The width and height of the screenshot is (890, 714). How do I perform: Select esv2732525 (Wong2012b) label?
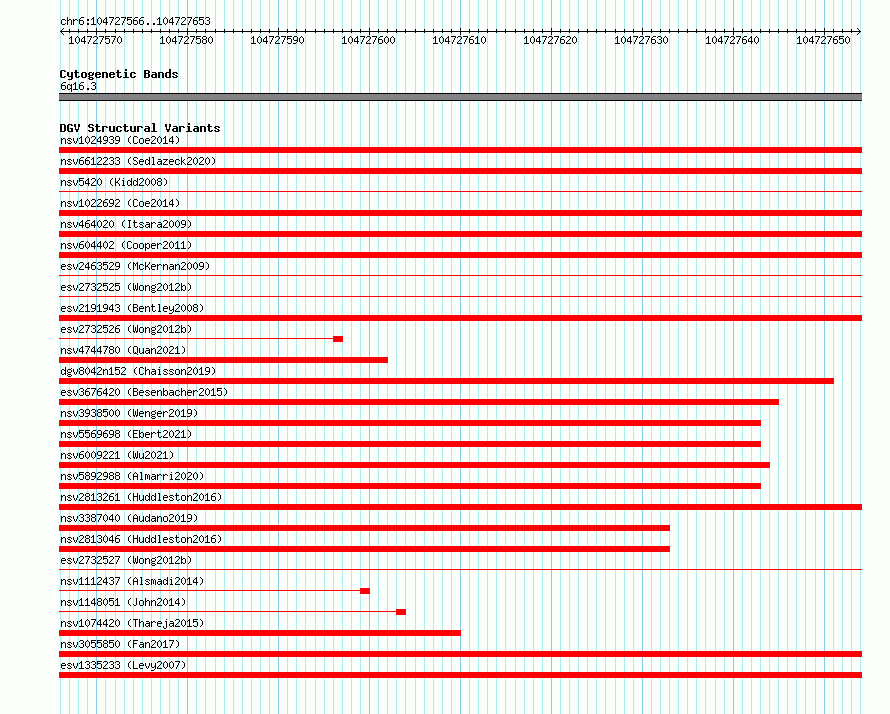(126, 287)
